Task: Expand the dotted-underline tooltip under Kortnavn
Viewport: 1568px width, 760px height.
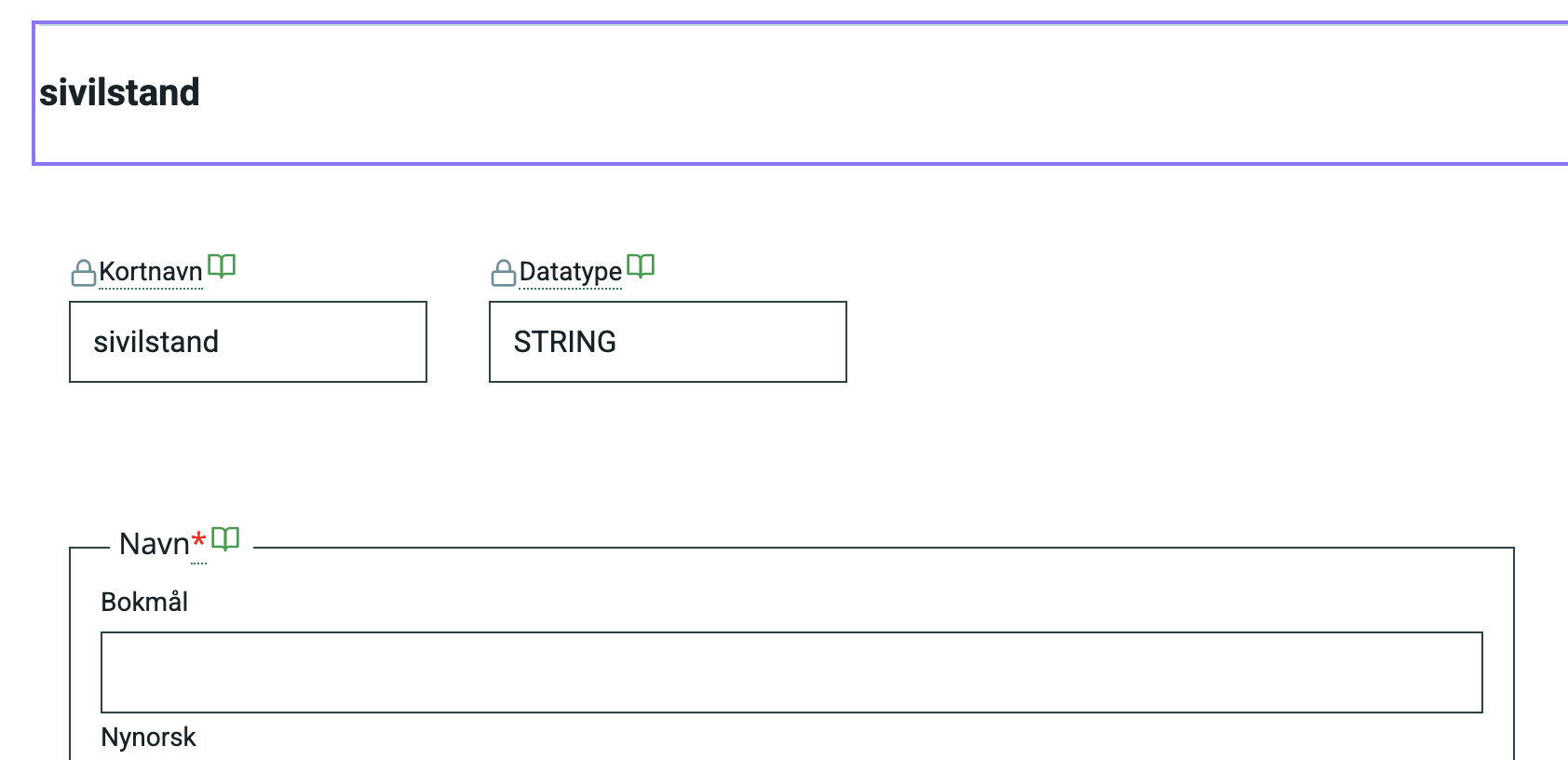Action: click(x=150, y=273)
